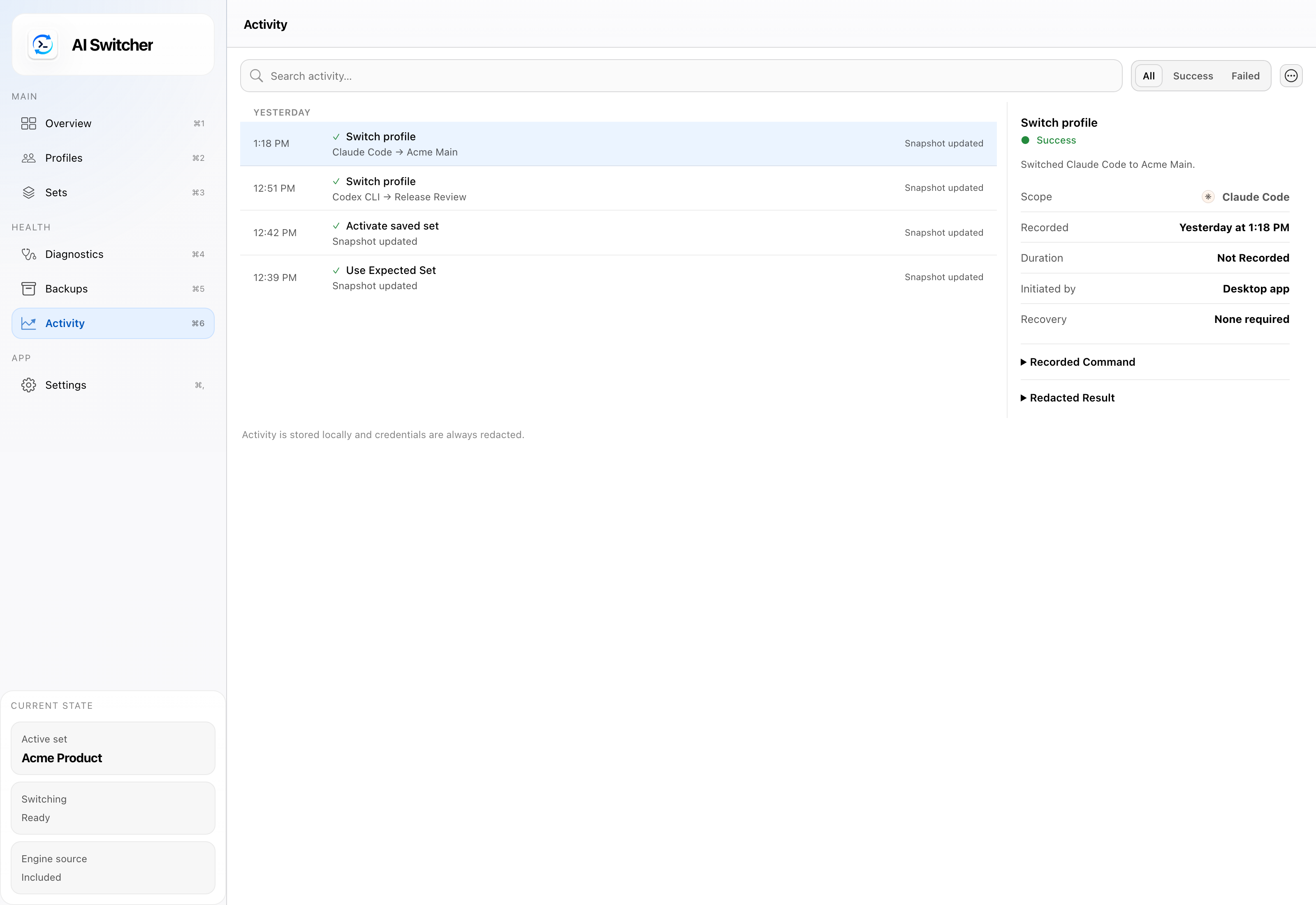Click the Profiles people icon

[x=28, y=158]
